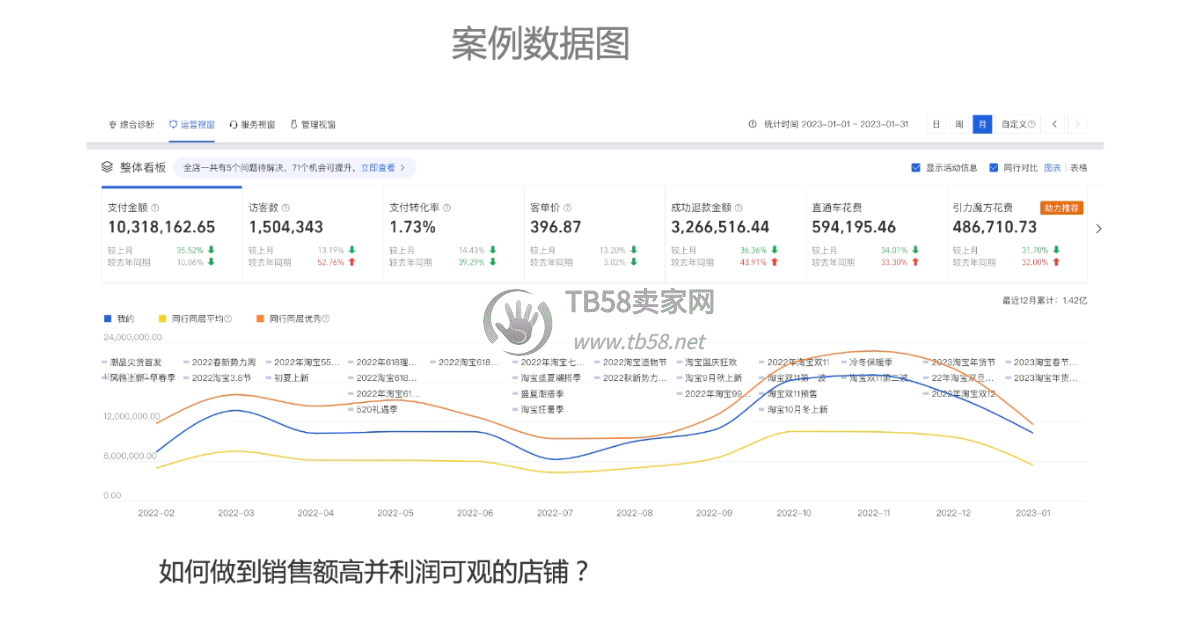Select the 成功退款金额 value 3,266,516.44
Screen dimensions: 1194x644
point(720,227)
